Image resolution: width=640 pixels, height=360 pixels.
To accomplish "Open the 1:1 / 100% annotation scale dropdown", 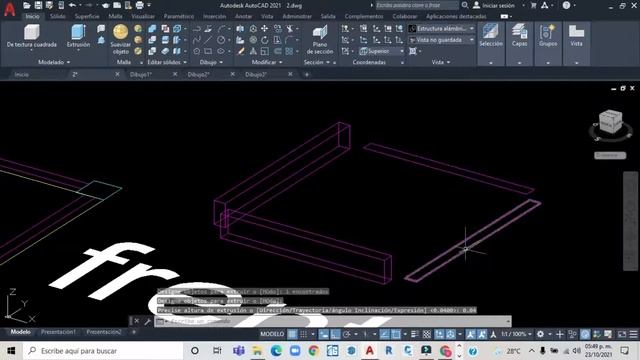I will pos(516,334).
